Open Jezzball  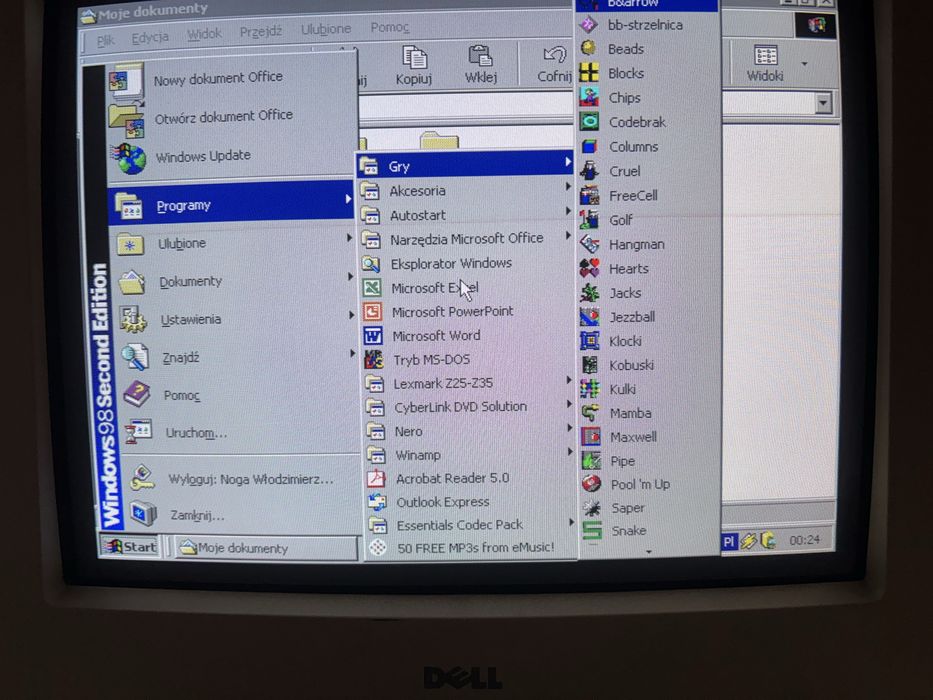[647, 317]
